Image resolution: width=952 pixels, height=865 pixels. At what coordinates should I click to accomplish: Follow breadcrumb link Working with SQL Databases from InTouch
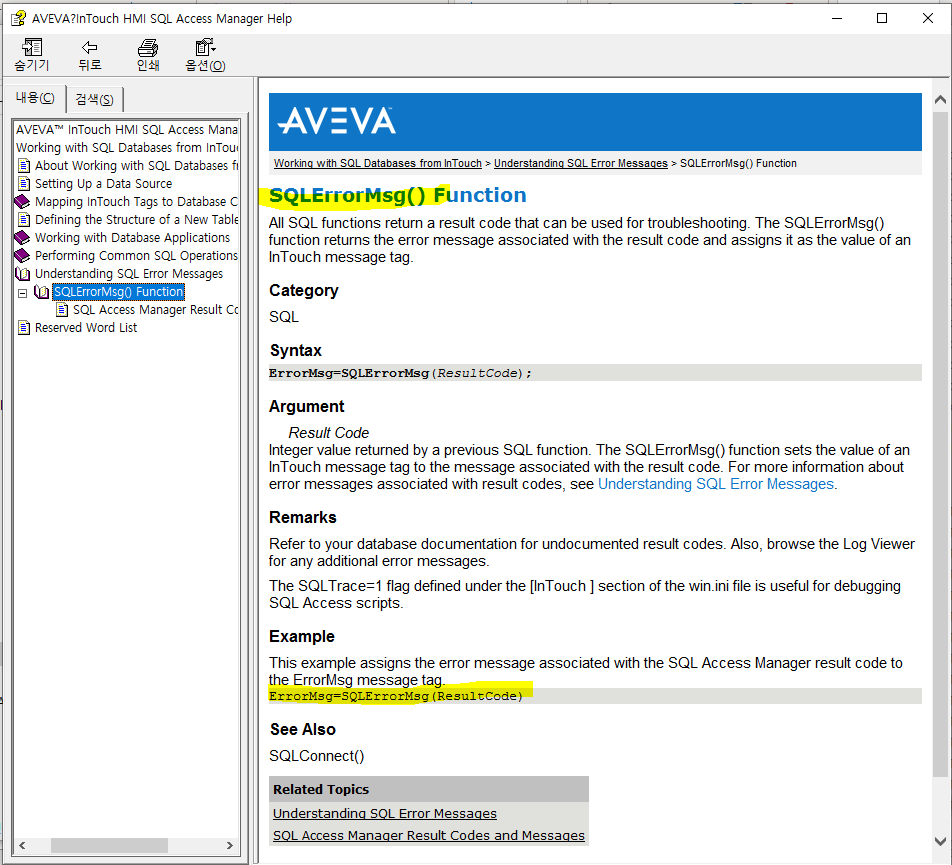point(377,163)
